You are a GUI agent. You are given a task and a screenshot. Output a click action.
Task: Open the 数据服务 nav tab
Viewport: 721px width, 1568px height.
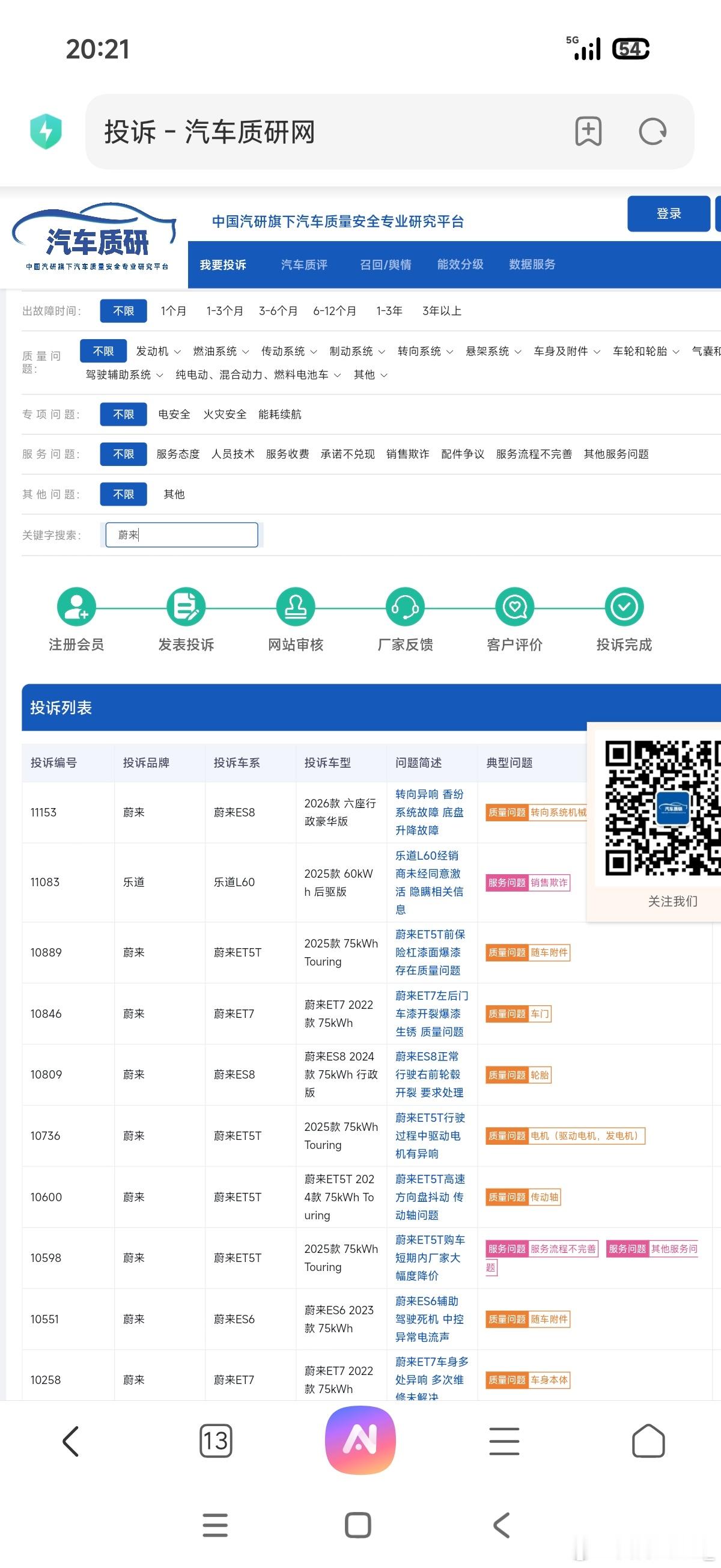coord(532,265)
